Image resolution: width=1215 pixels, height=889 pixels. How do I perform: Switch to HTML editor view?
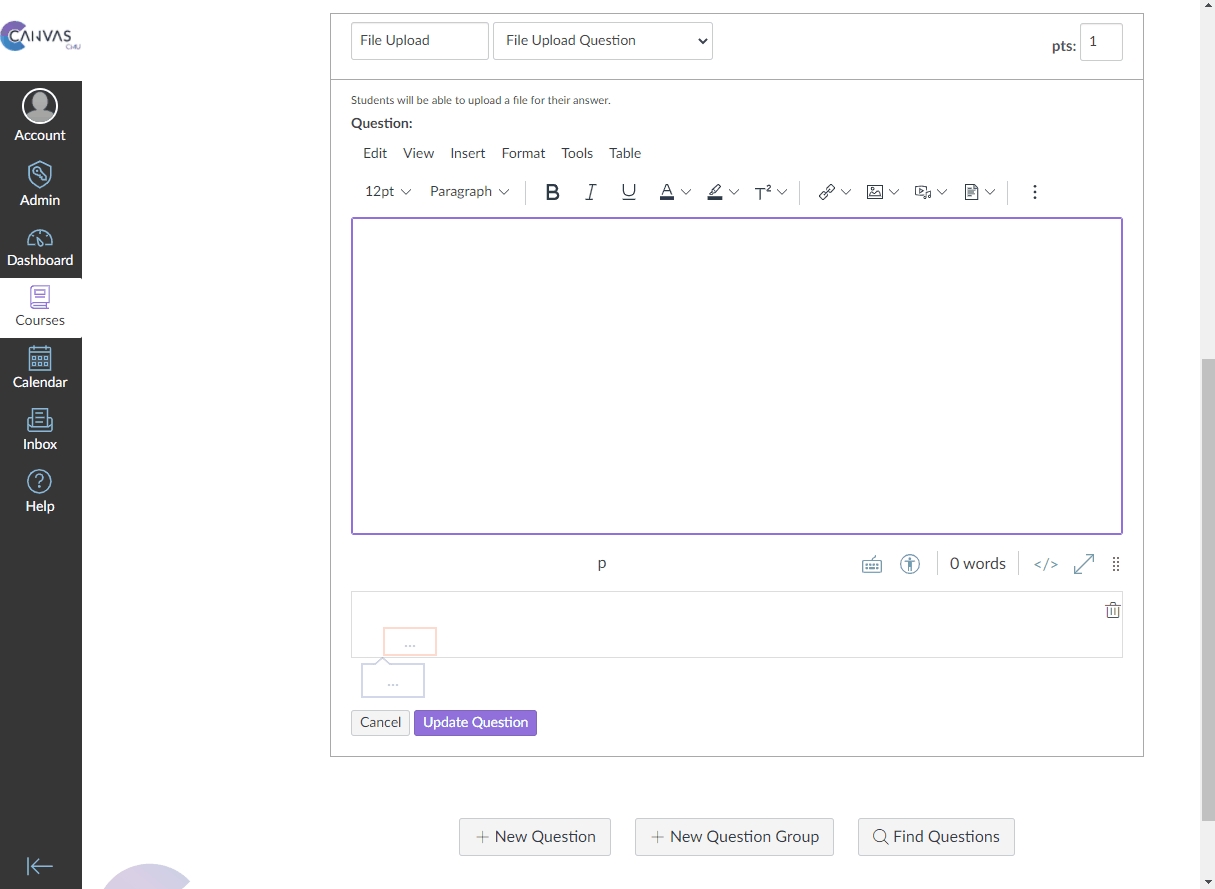tap(1045, 564)
